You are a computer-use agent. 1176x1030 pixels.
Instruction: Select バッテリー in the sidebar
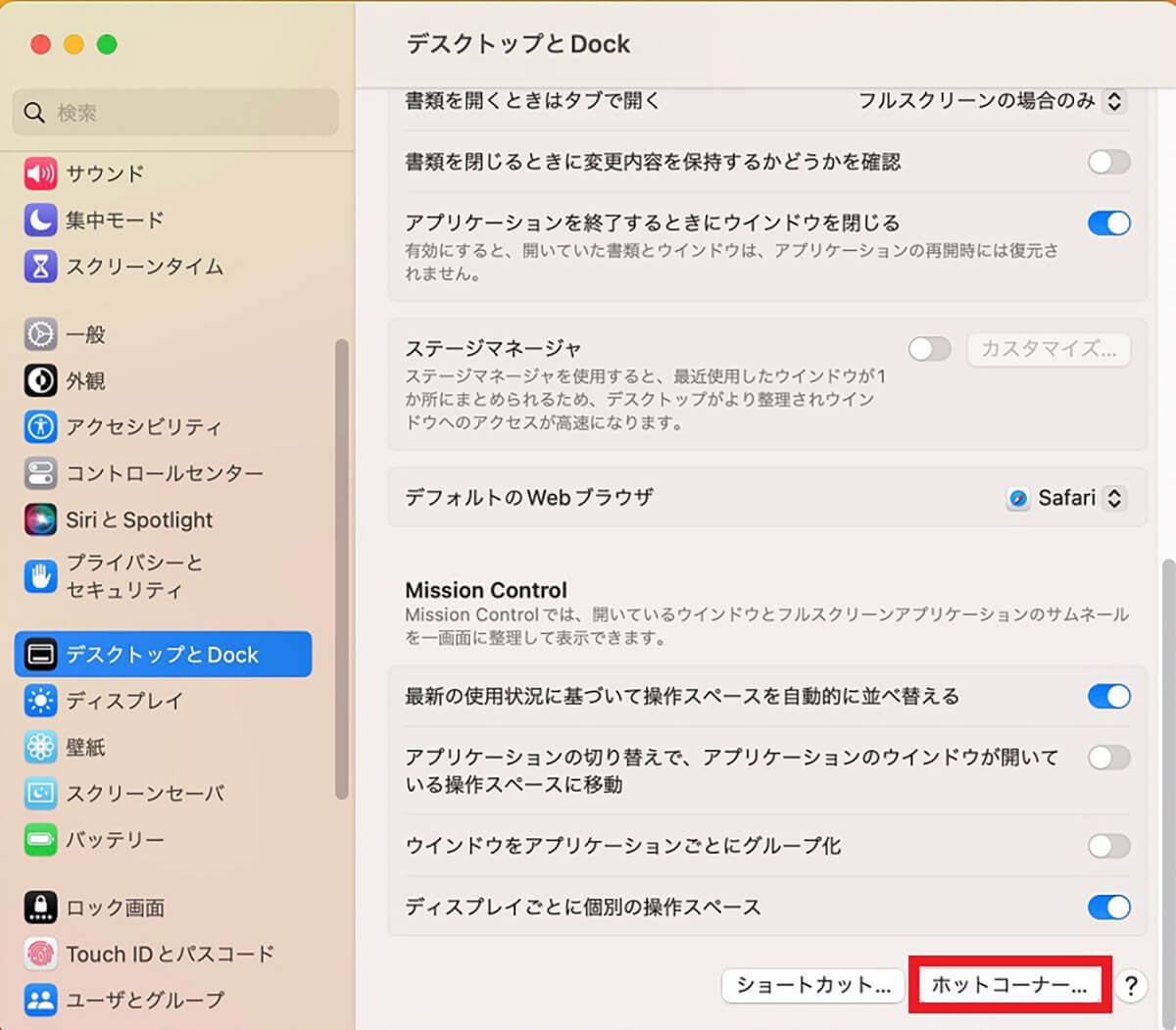[x=164, y=840]
